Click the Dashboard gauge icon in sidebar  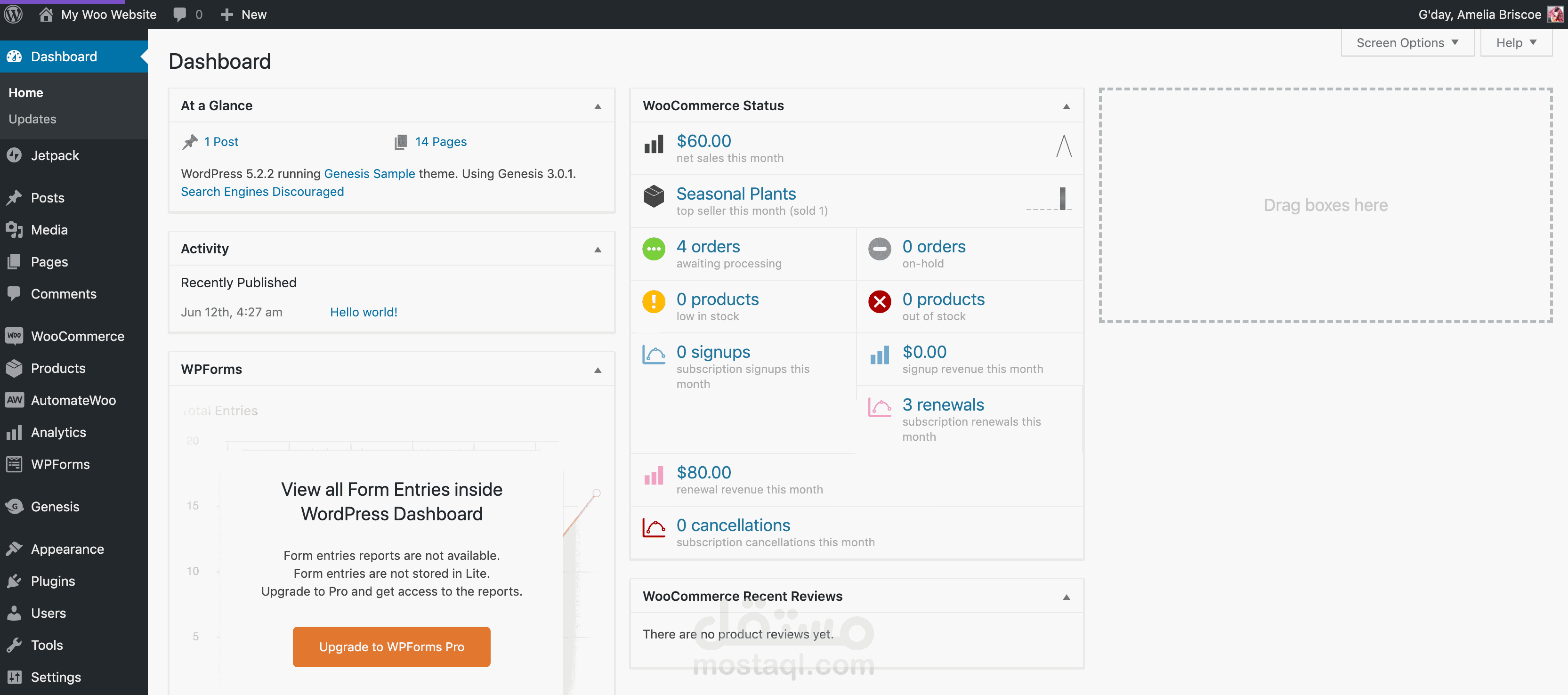[14, 57]
